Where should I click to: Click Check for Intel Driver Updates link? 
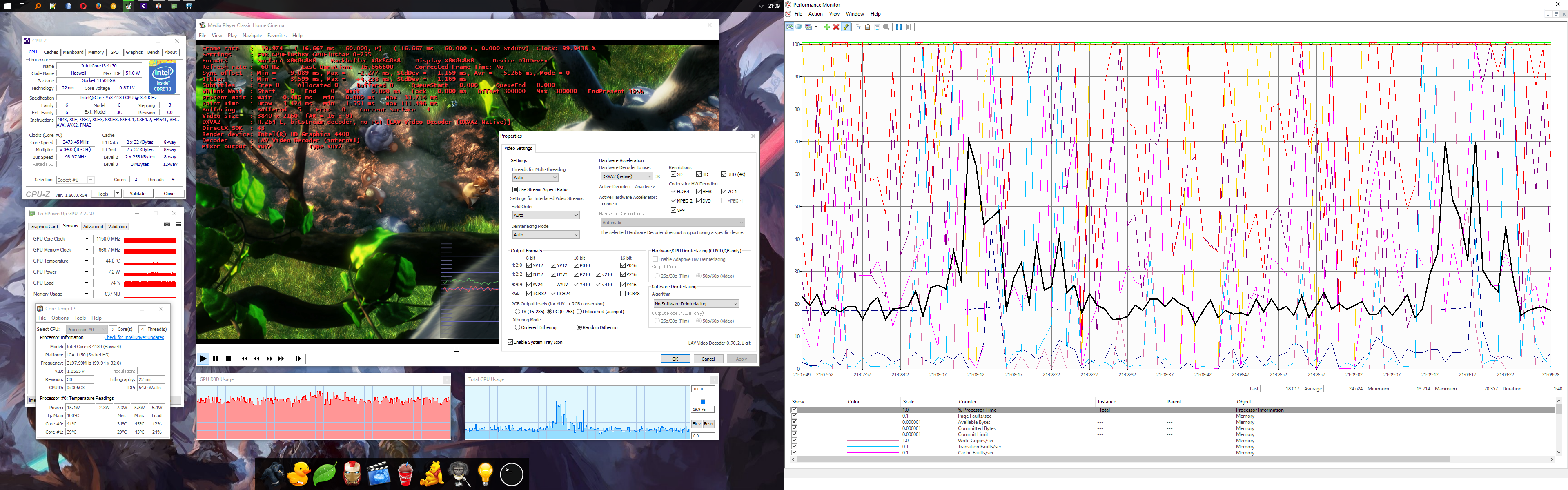(134, 337)
